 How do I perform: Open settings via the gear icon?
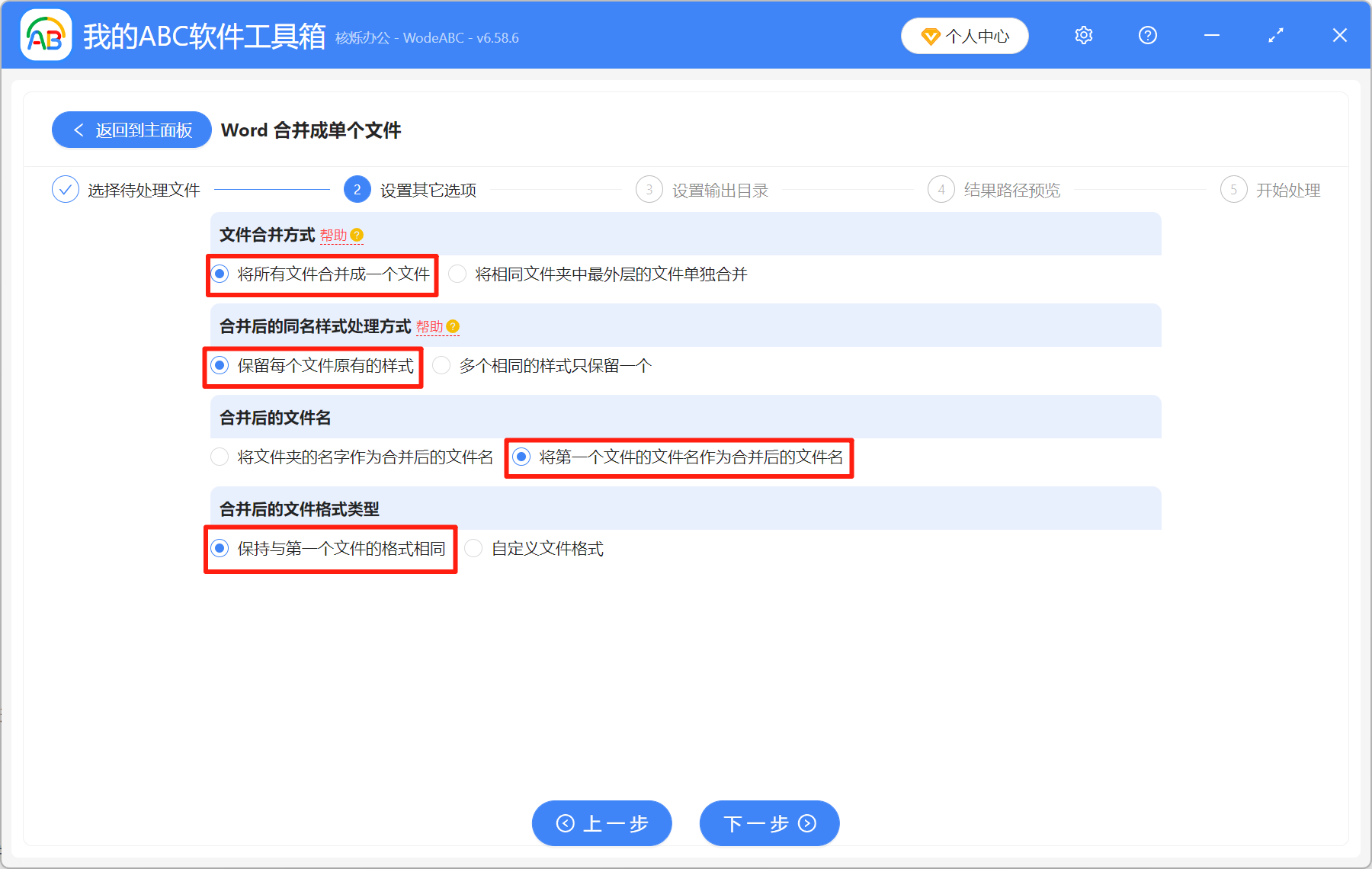1083,35
